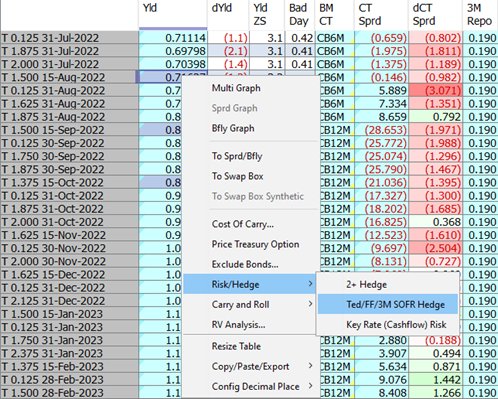Click 3M Repo column header

pyautogui.click(x=480, y=15)
